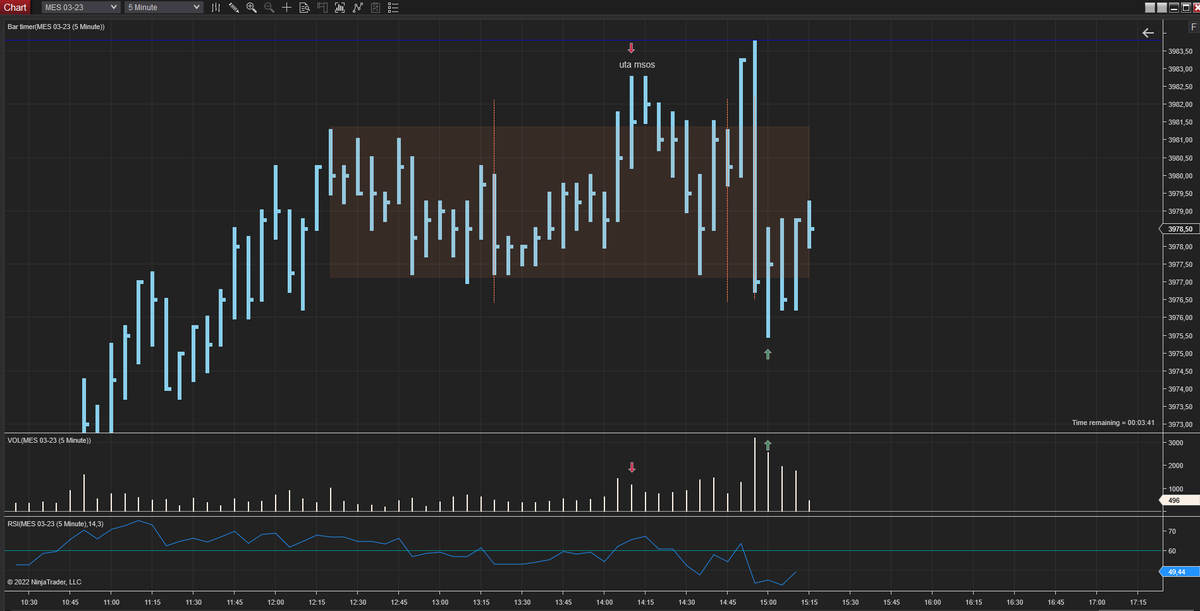Open the Drawing Tools pencil menu
This screenshot has height=611, width=1200.
tap(233, 7)
